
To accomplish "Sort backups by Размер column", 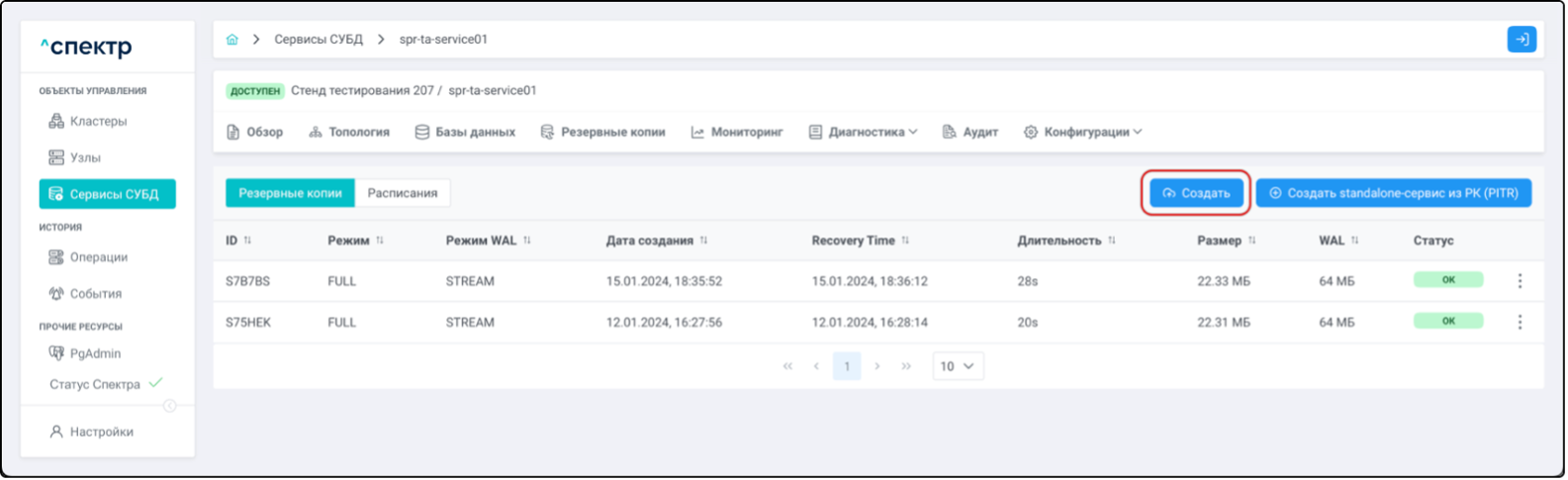I will click(1251, 240).
